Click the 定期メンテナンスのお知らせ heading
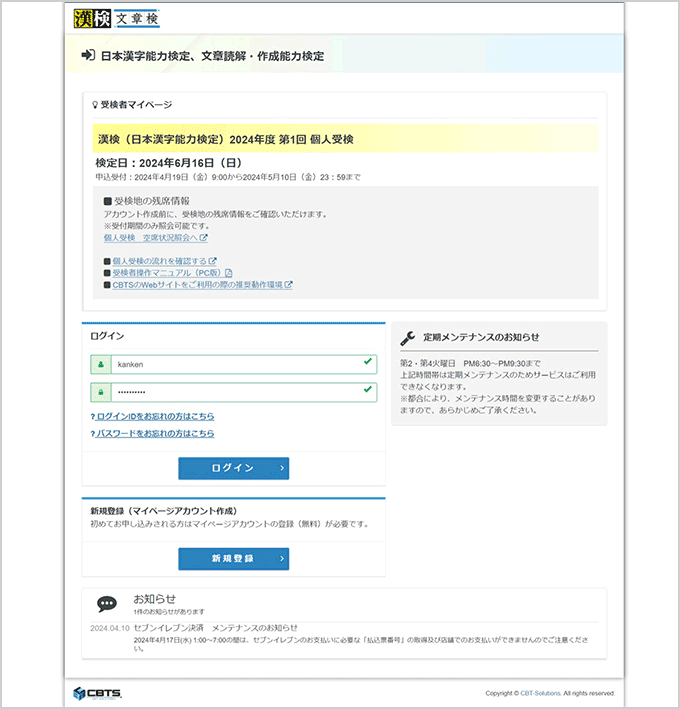The image size is (680, 709). (x=481, y=337)
